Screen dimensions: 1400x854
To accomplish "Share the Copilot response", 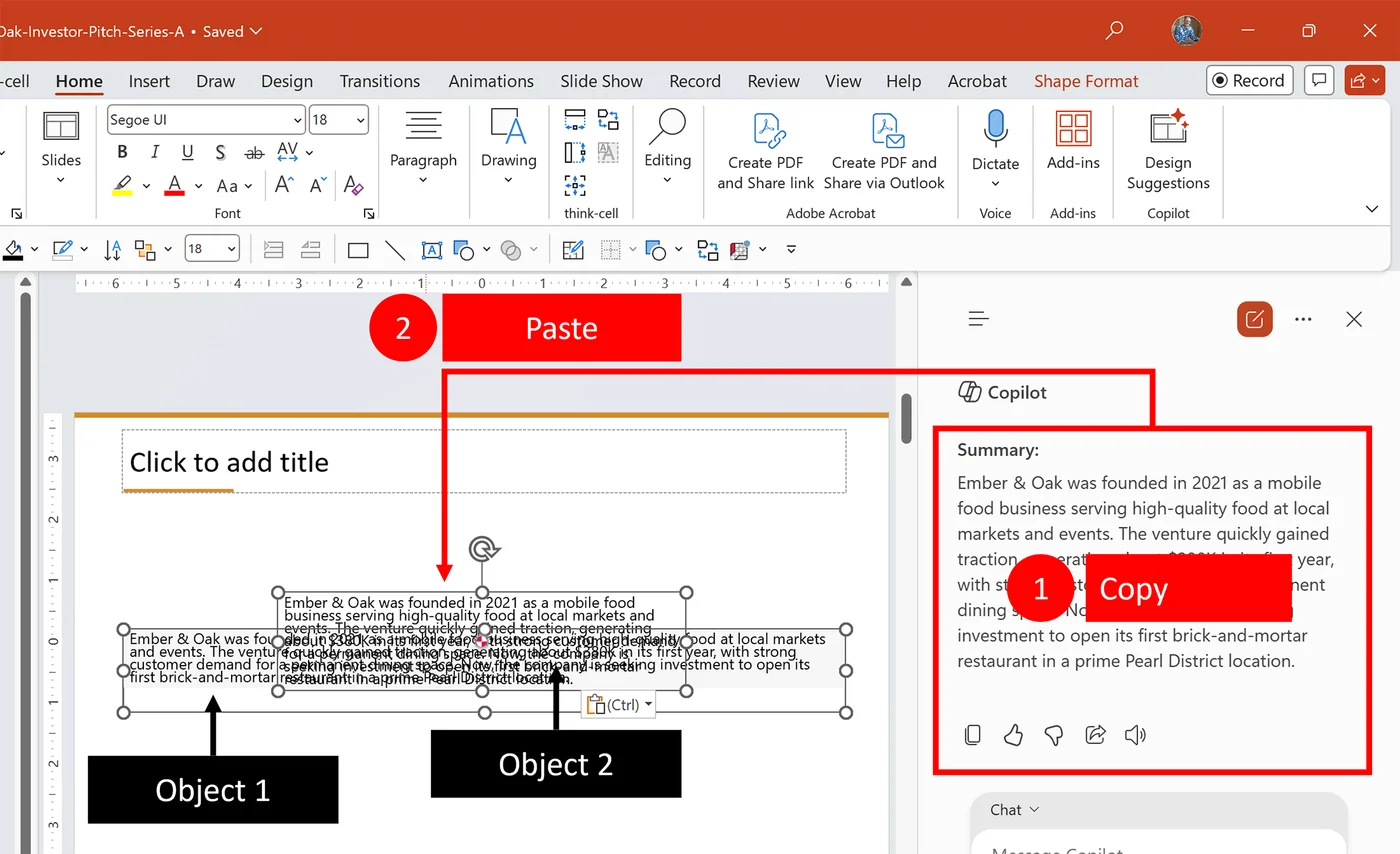I will pyautogui.click(x=1095, y=735).
